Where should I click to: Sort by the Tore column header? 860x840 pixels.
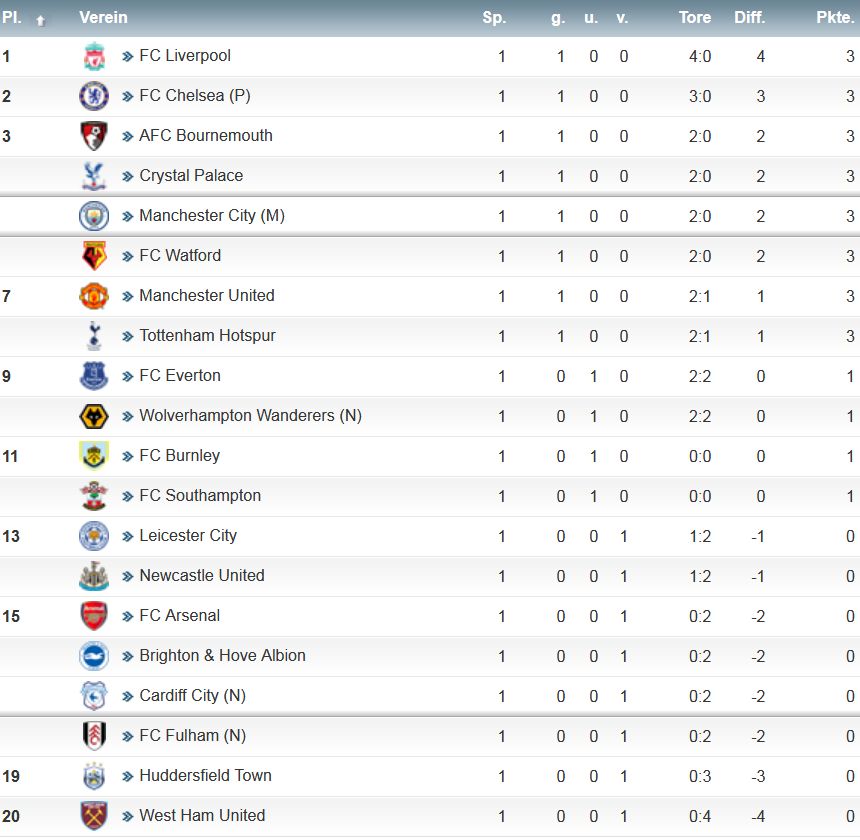pos(695,18)
